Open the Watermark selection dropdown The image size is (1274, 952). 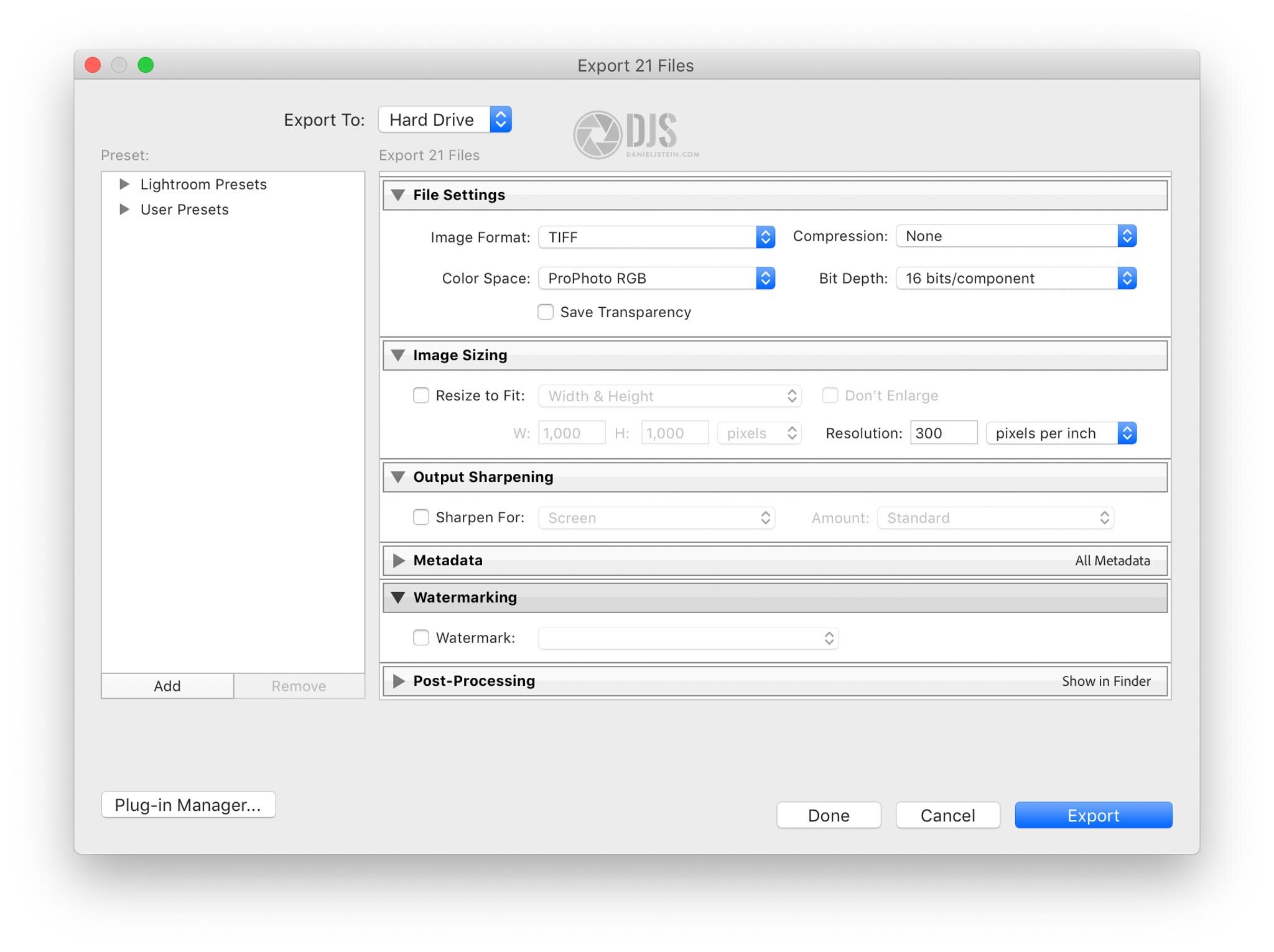(689, 638)
